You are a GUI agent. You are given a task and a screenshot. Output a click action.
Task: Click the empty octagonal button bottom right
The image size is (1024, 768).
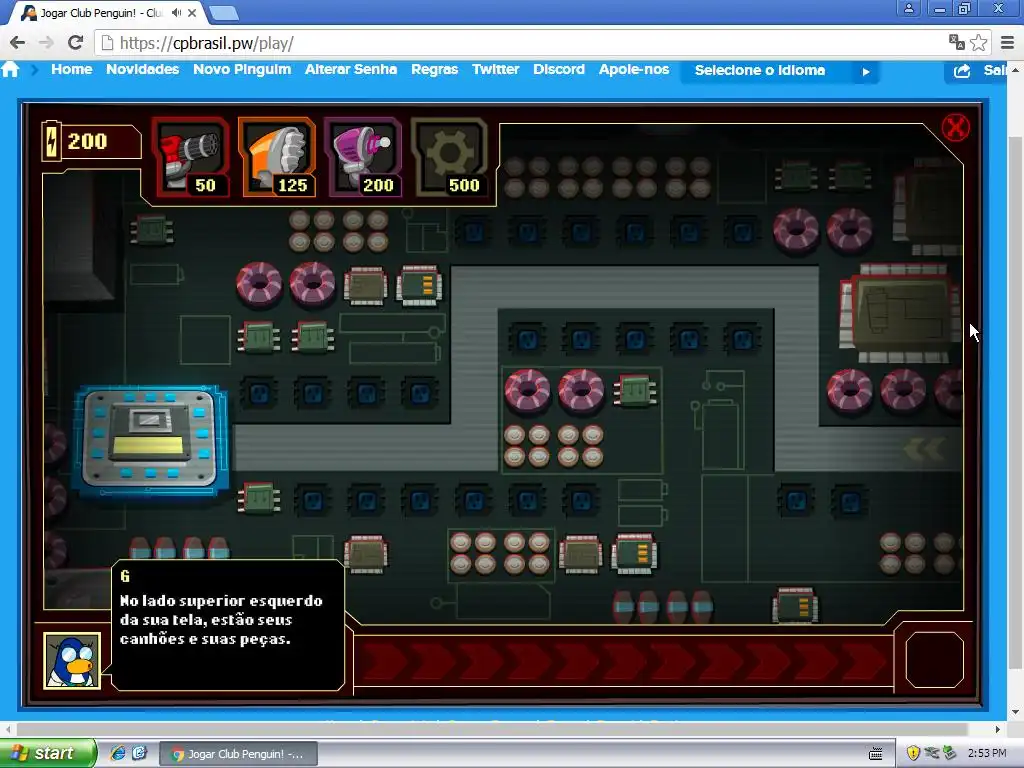(x=935, y=660)
